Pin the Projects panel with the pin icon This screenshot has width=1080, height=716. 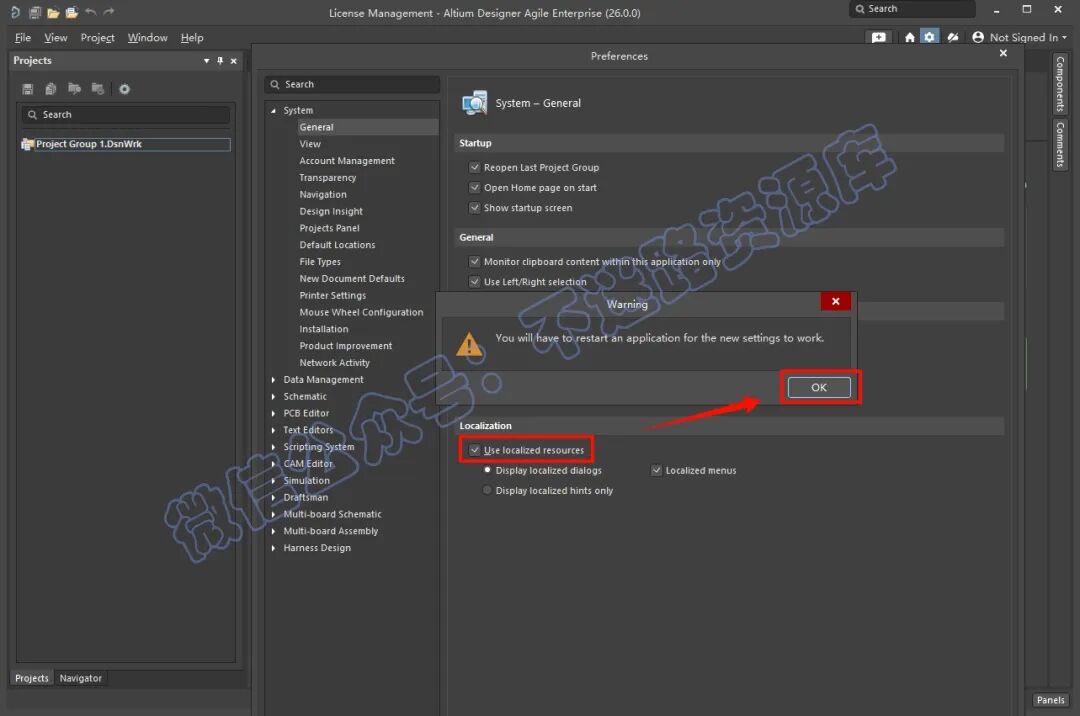[220, 61]
